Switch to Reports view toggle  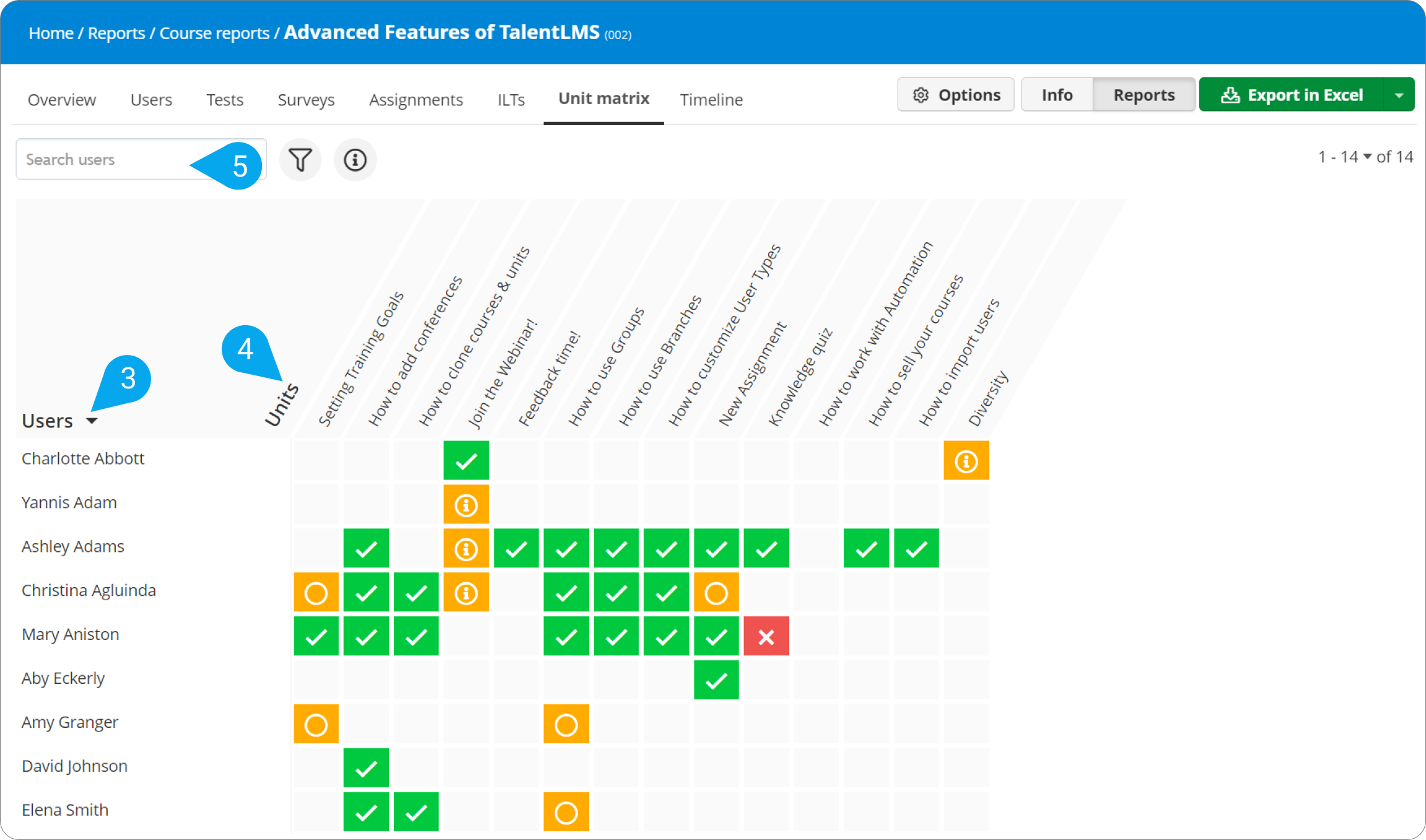click(x=1144, y=95)
